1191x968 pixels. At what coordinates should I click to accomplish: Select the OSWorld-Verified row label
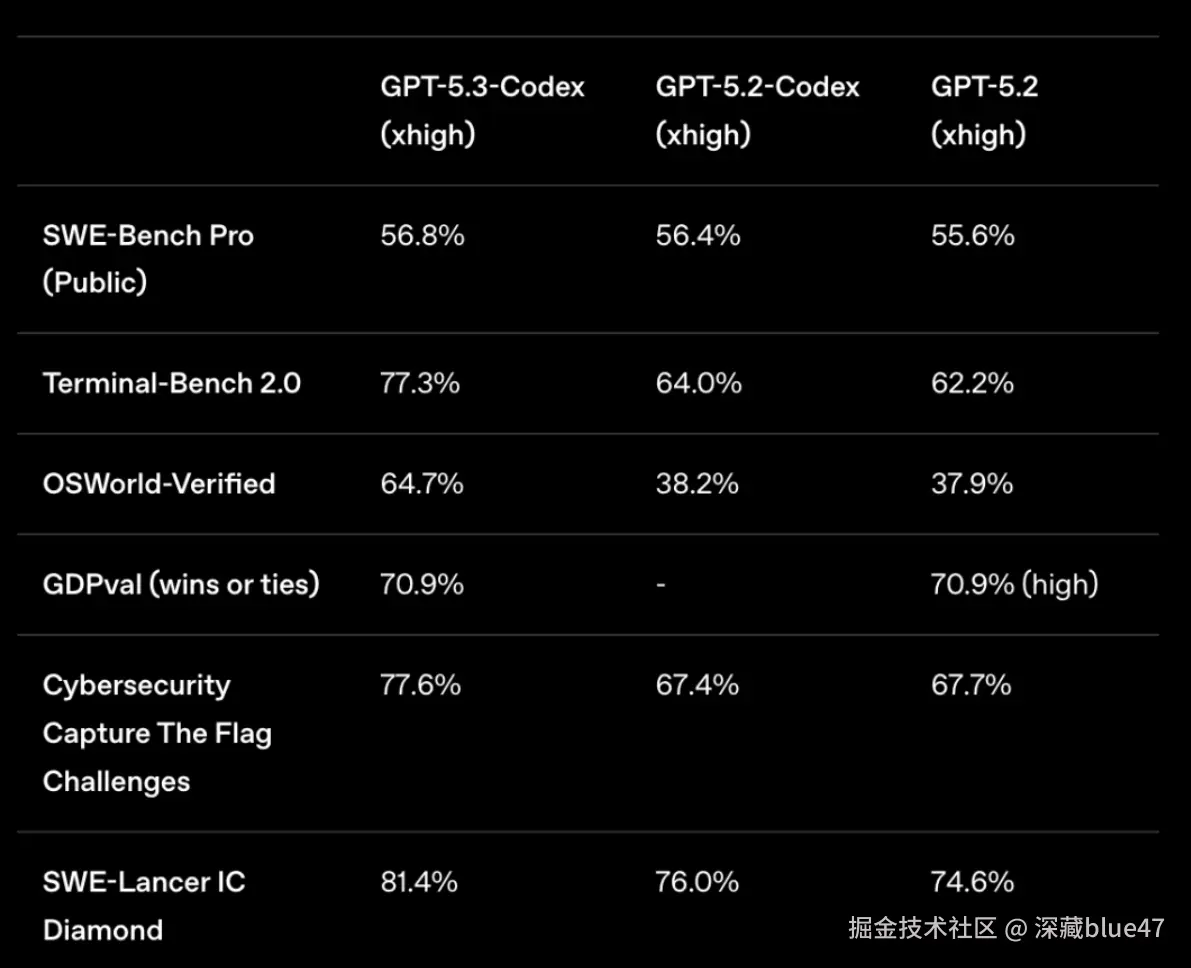[x=158, y=484]
